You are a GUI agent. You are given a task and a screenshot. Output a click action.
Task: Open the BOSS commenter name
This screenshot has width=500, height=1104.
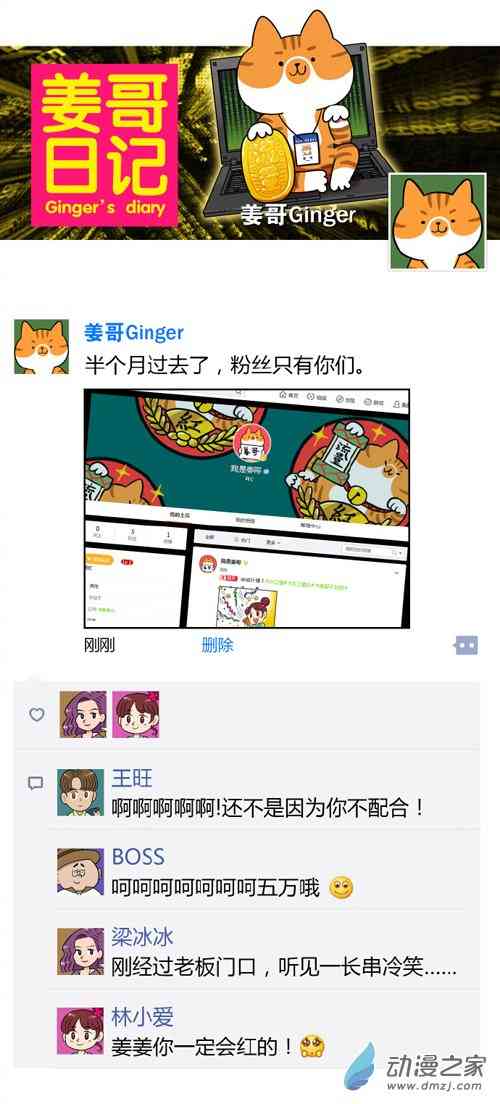click(138, 857)
